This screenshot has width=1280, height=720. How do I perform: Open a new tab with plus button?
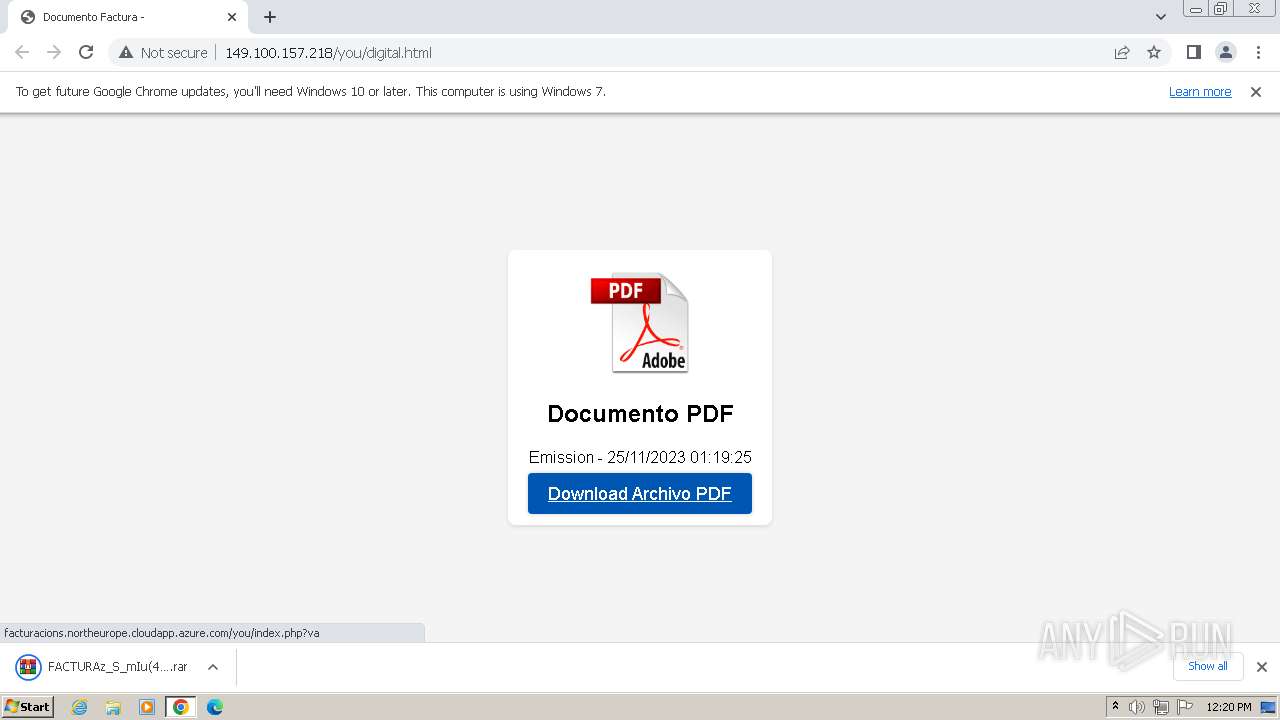270,17
